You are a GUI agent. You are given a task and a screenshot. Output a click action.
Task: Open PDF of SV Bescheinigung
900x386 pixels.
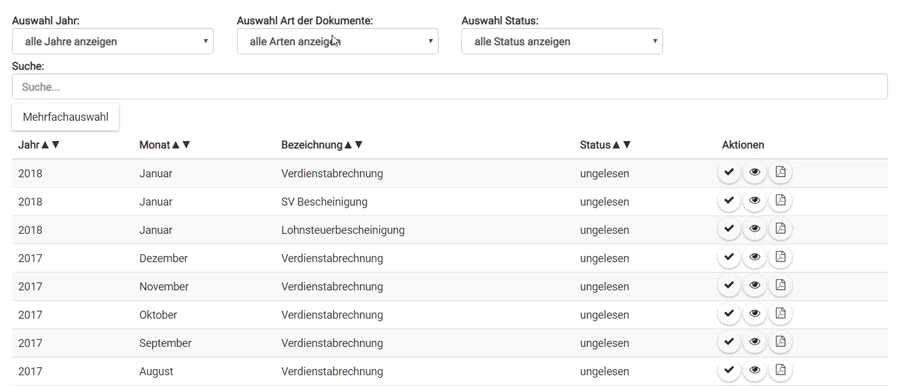point(780,200)
